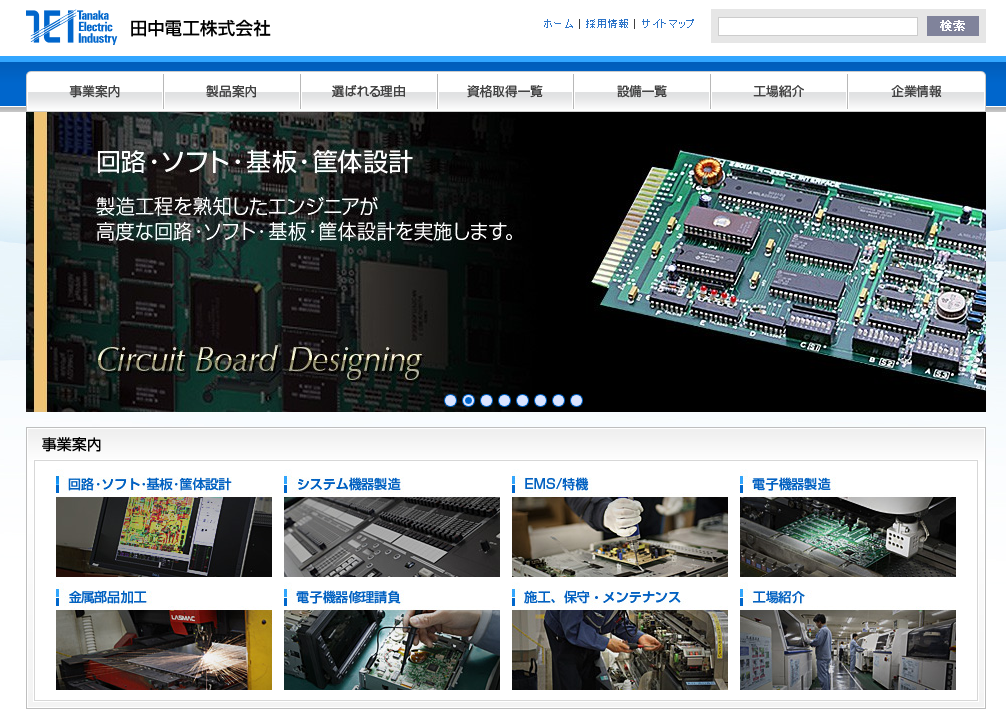The image size is (1006, 716).
Task: Open the 企業情報 navigation item
Action: tap(914, 90)
